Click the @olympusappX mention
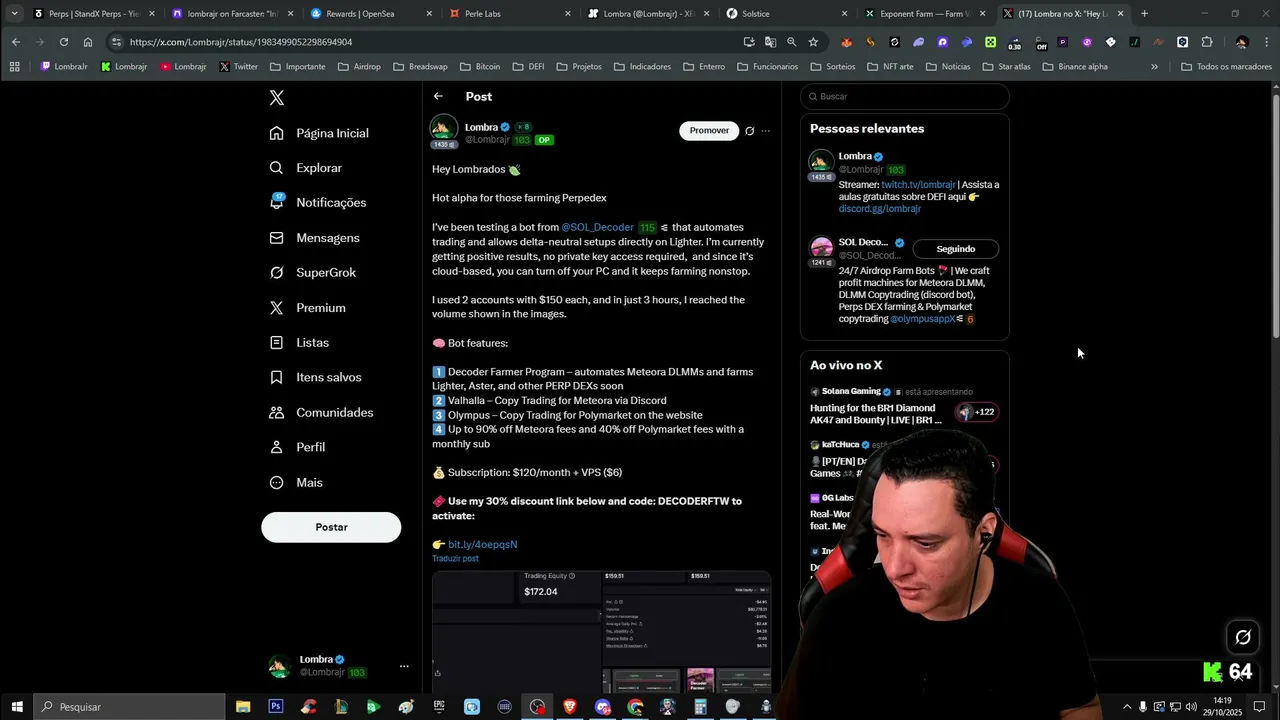Screen dimensions: 1280x720 (x=922, y=319)
